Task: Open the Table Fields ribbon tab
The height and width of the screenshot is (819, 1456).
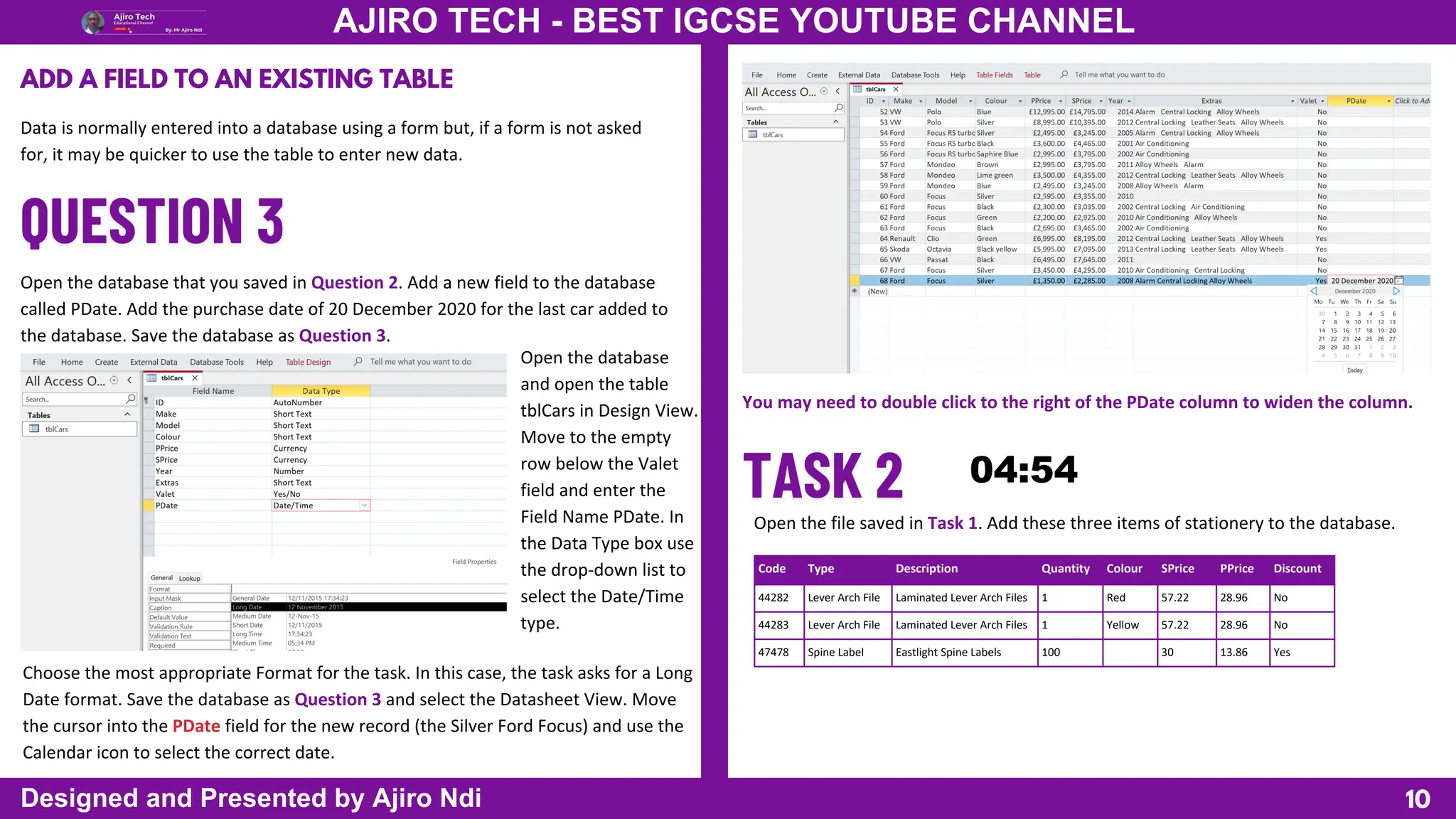Action: click(994, 75)
